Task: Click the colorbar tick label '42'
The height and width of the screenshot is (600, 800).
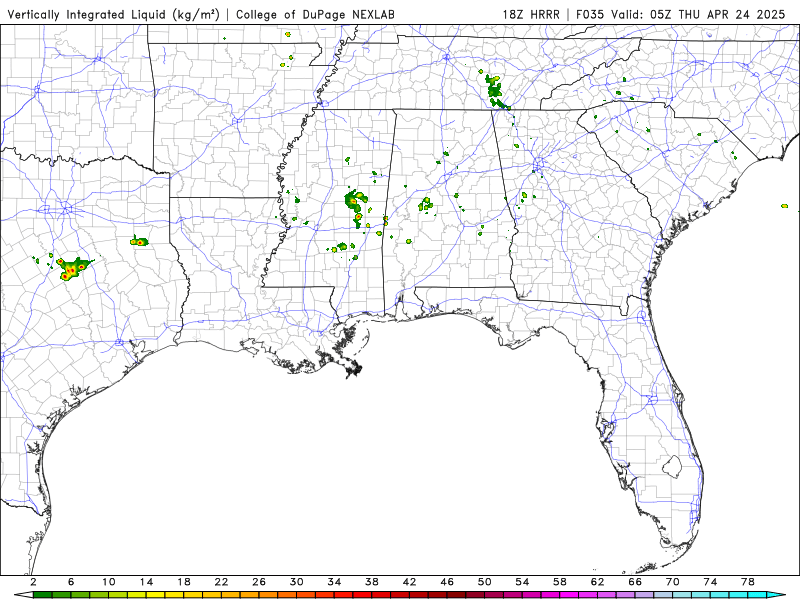Action: tap(410, 582)
